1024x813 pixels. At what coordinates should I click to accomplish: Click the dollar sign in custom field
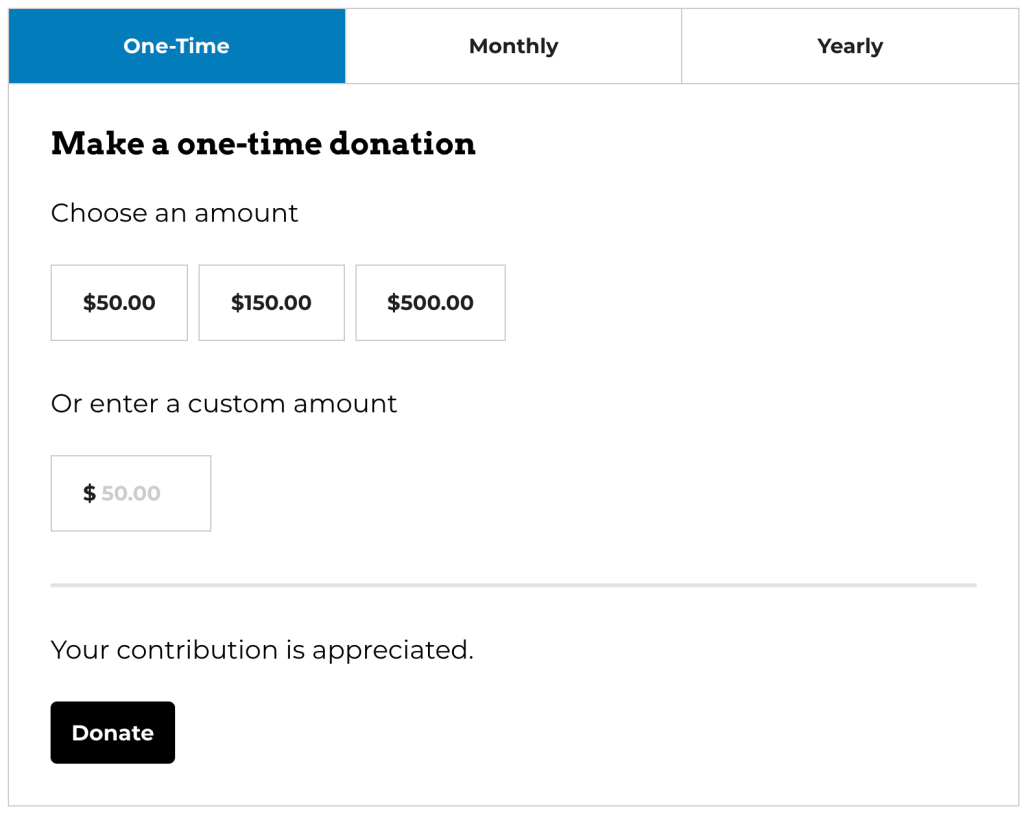89,493
